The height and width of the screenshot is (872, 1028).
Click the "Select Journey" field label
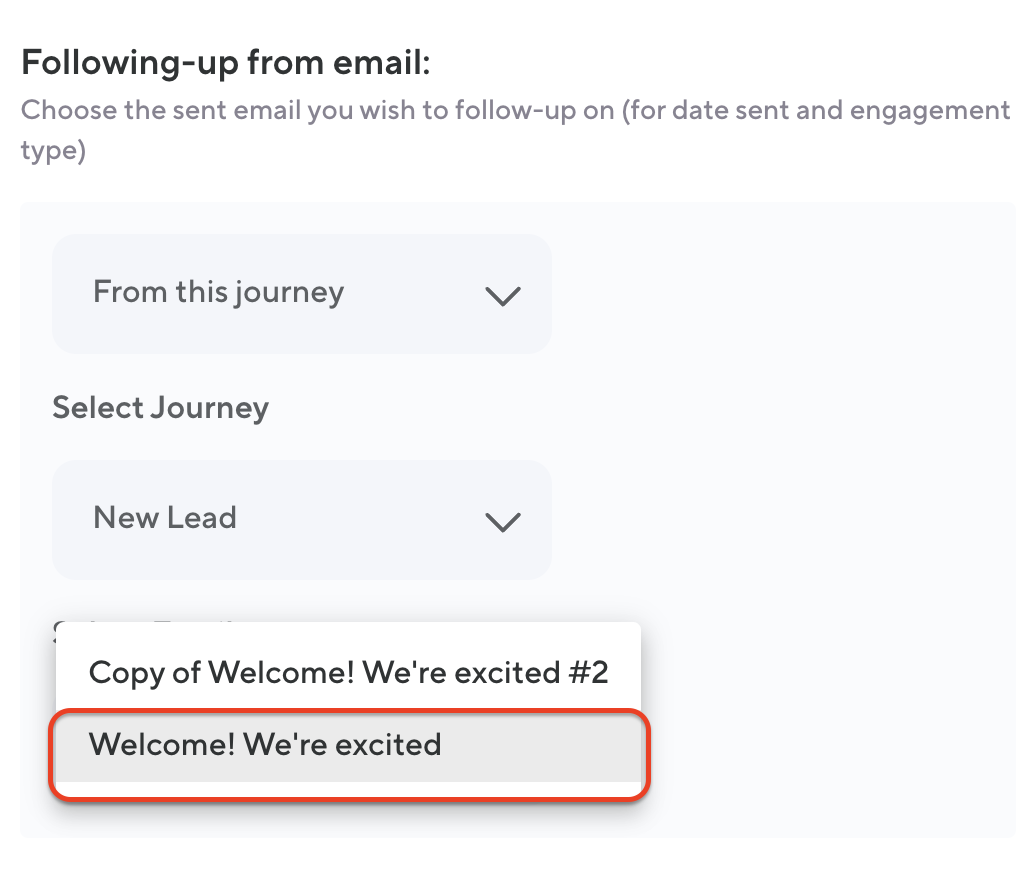coord(160,408)
